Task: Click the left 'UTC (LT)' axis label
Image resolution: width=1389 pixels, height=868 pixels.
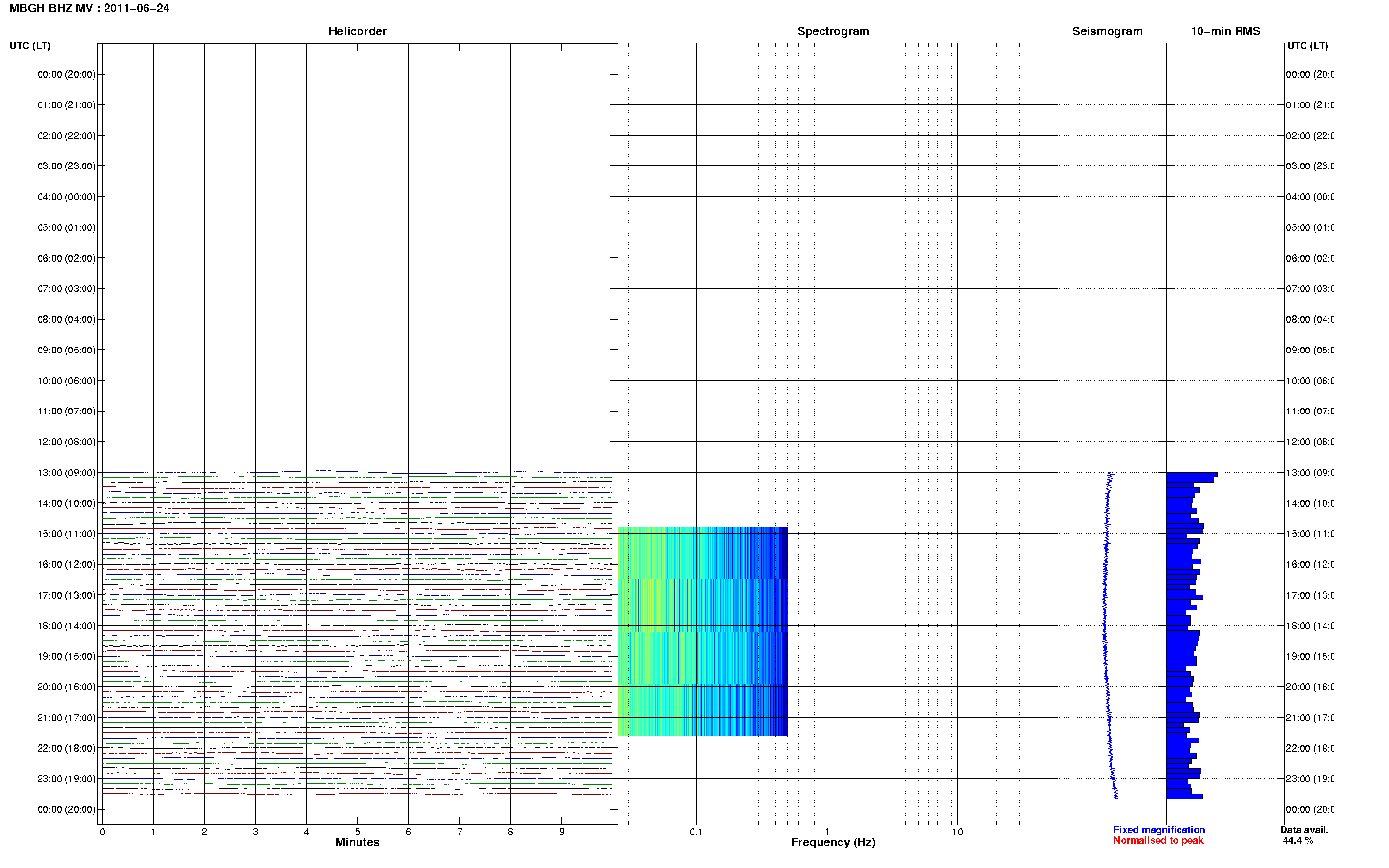Action: tap(30, 46)
